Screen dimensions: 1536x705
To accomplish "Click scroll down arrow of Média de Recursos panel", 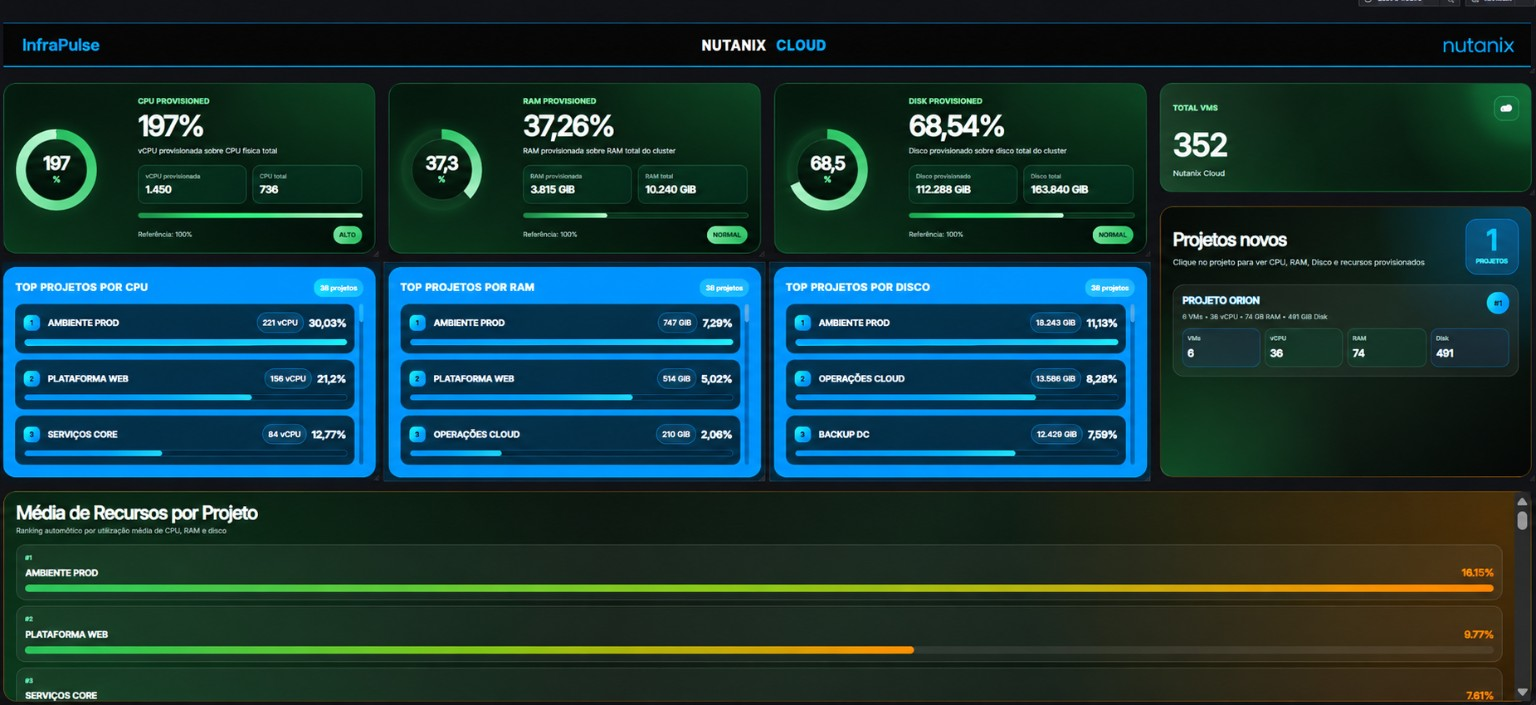I will coord(1522,692).
